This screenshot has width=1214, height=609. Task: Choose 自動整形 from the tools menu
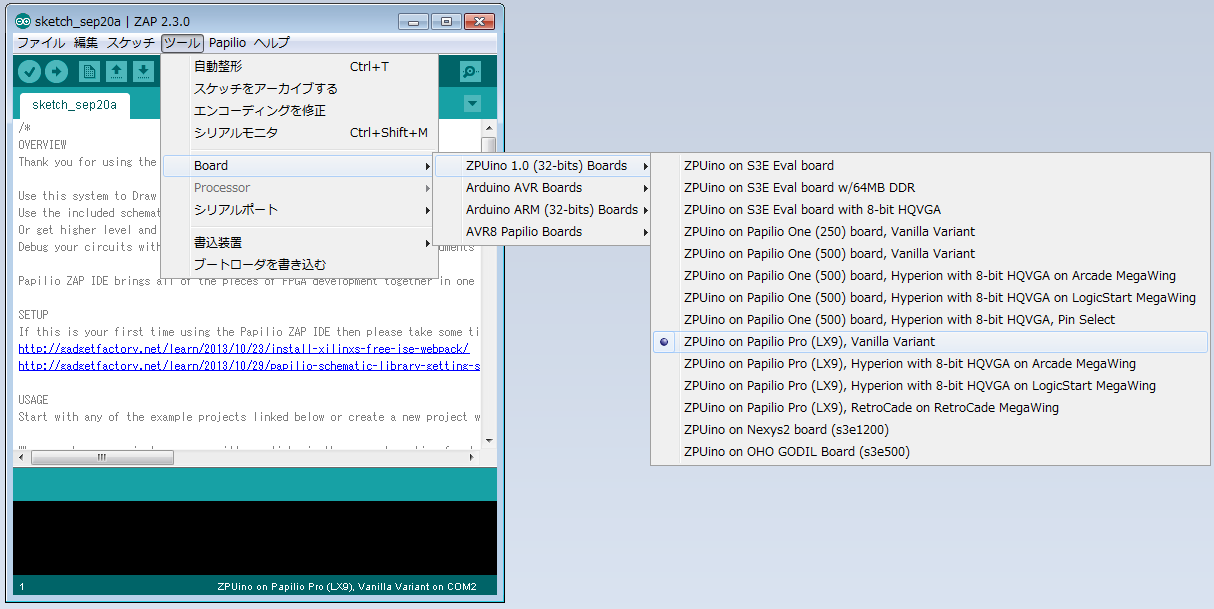pos(300,67)
